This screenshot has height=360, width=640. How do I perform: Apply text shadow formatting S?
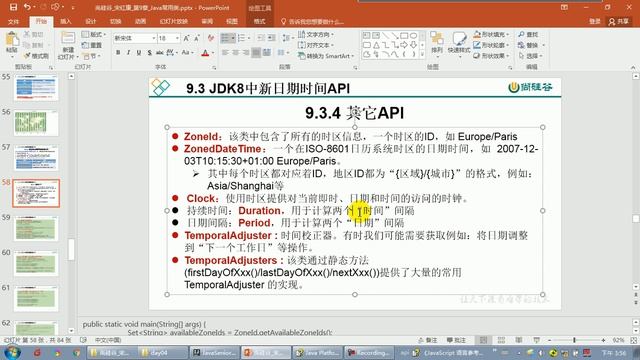click(149, 53)
